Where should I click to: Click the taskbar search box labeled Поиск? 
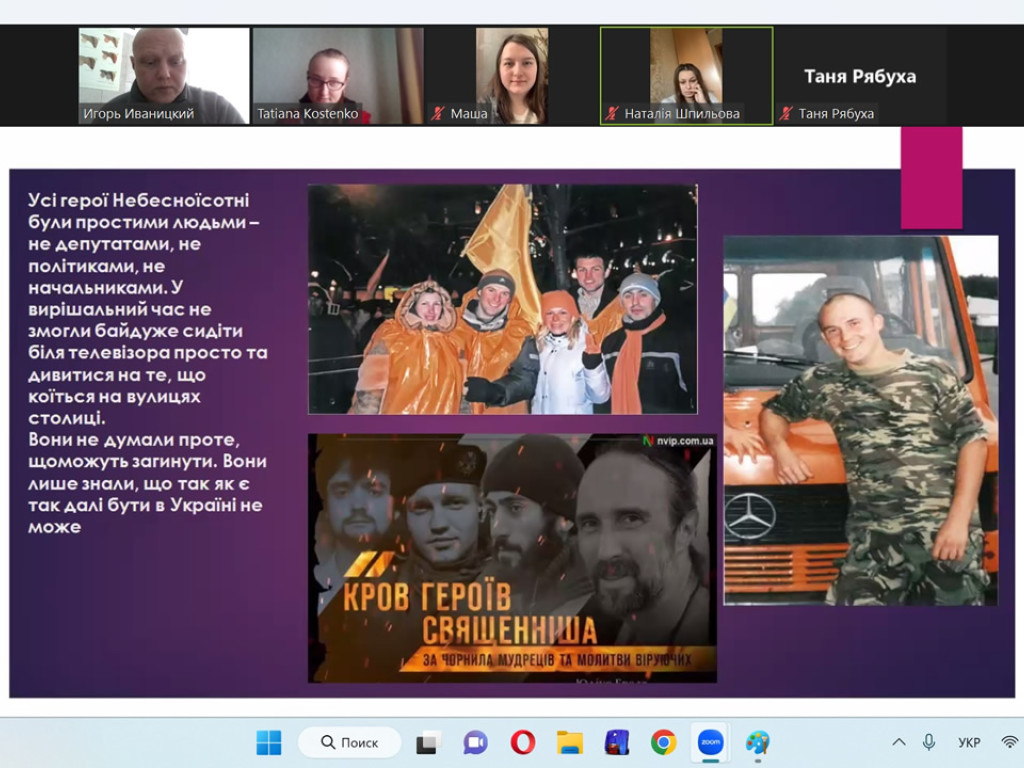[349, 743]
